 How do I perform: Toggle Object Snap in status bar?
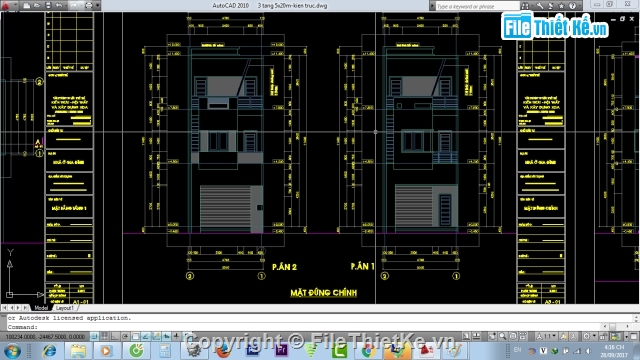(136, 337)
